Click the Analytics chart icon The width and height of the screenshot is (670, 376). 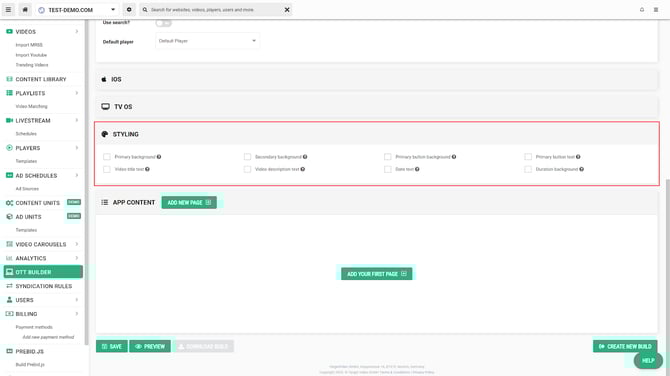[x=9, y=258]
